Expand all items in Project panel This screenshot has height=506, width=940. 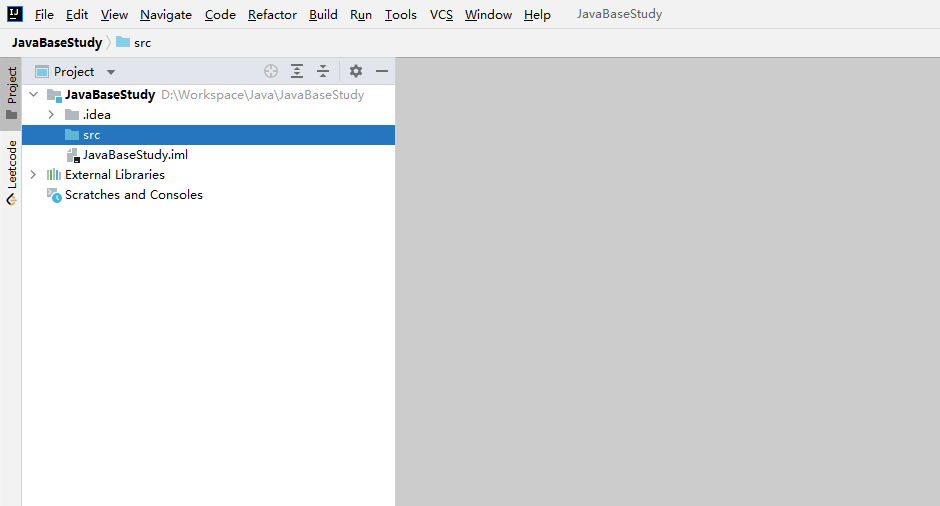click(297, 71)
